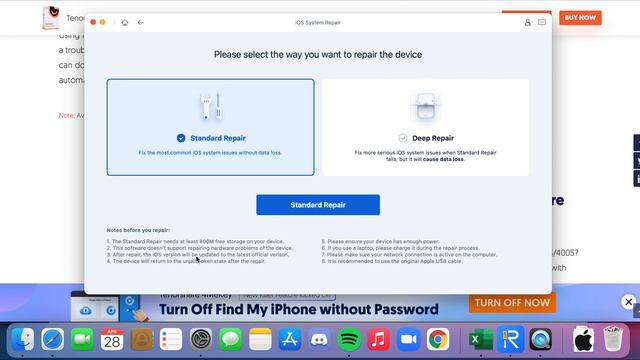Open the feedback message icon in title bar
640x360 pixels.
pyautogui.click(x=542, y=22)
